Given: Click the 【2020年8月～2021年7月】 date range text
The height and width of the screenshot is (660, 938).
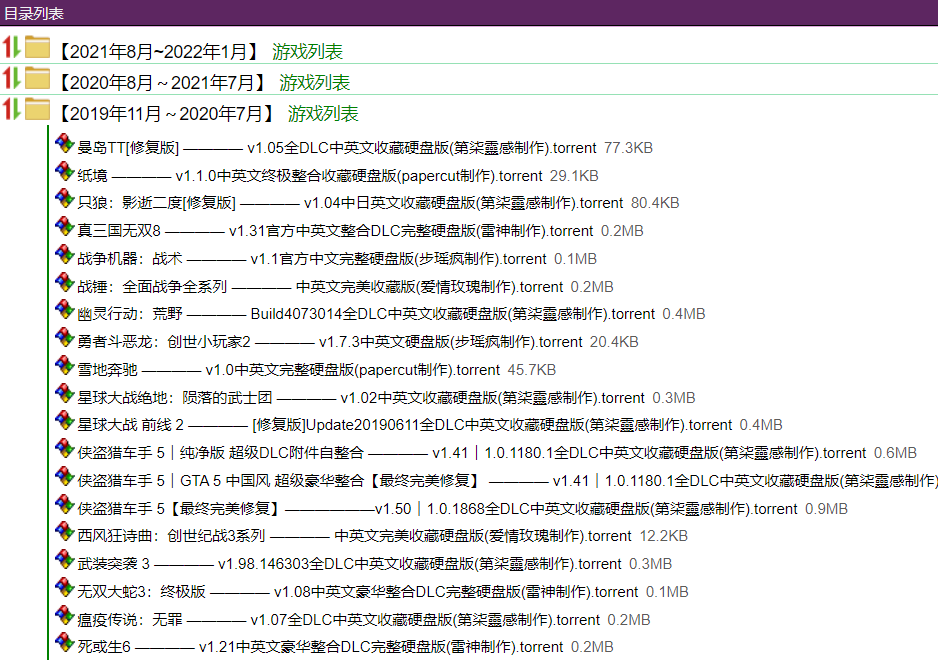Looking at the screenshot, I should pyautogui.click(x=162, y=83).
